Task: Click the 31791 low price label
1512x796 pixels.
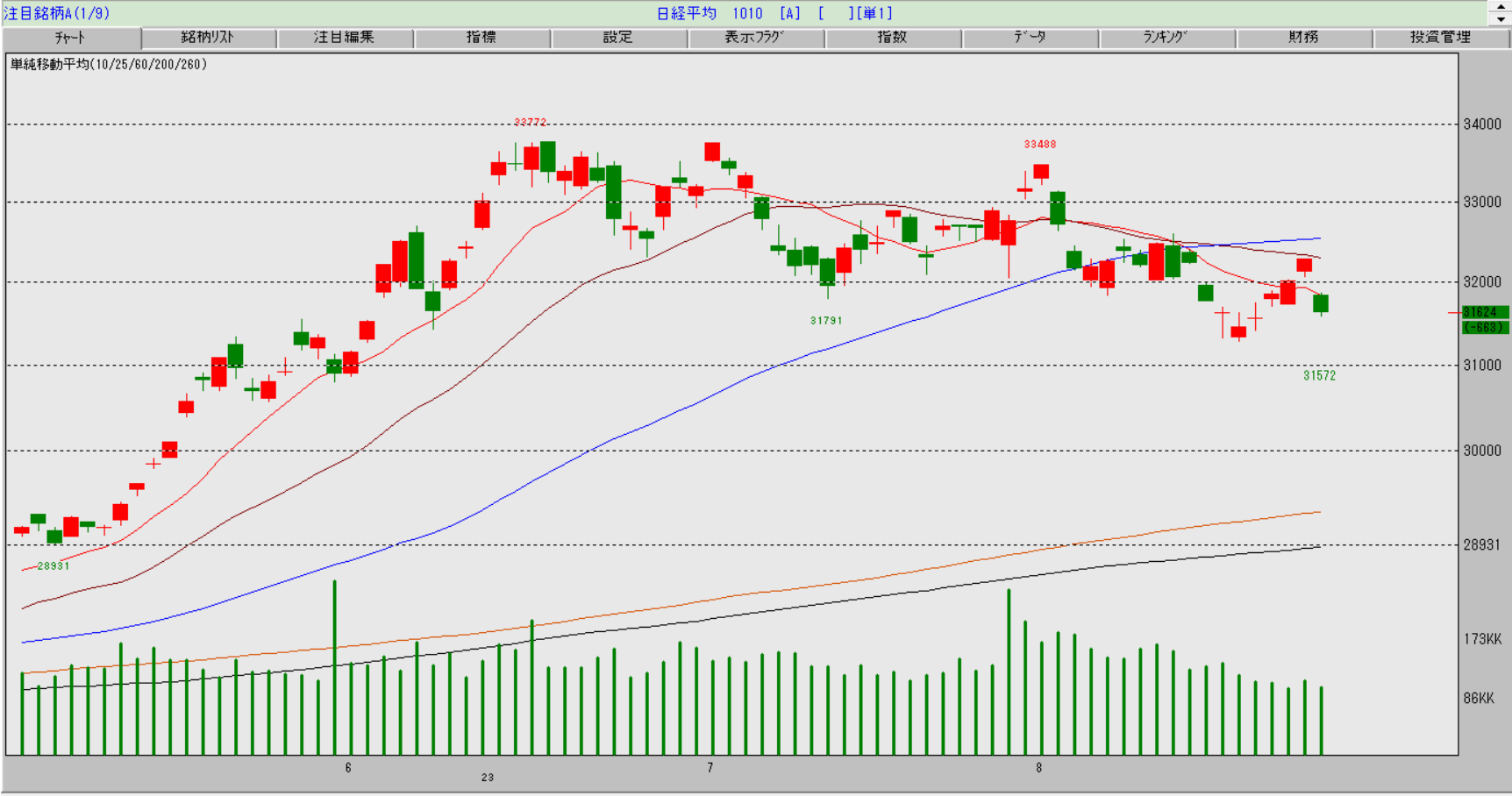Action: (x=826, y=321)
